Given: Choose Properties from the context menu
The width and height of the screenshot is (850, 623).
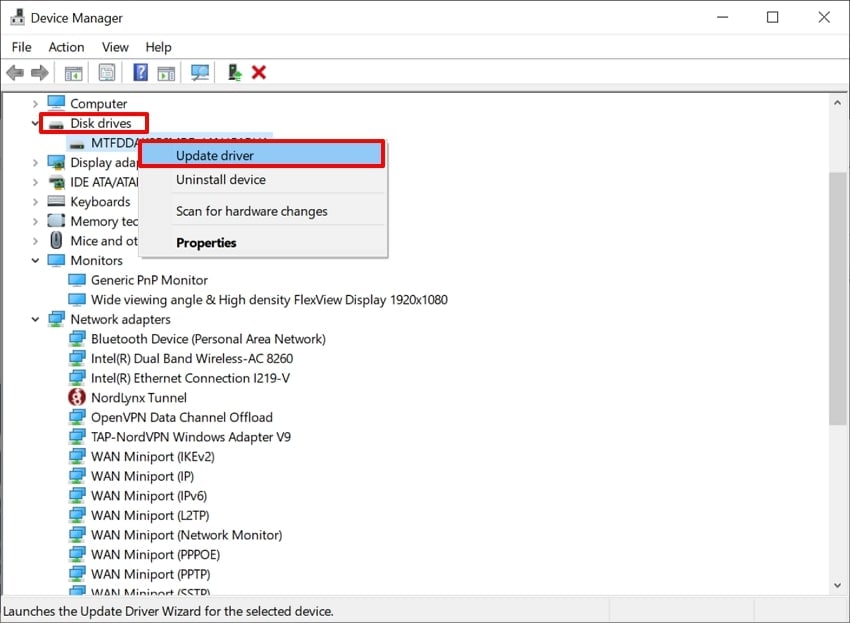Looking at the screenshot, I should [x=206, y=242].
